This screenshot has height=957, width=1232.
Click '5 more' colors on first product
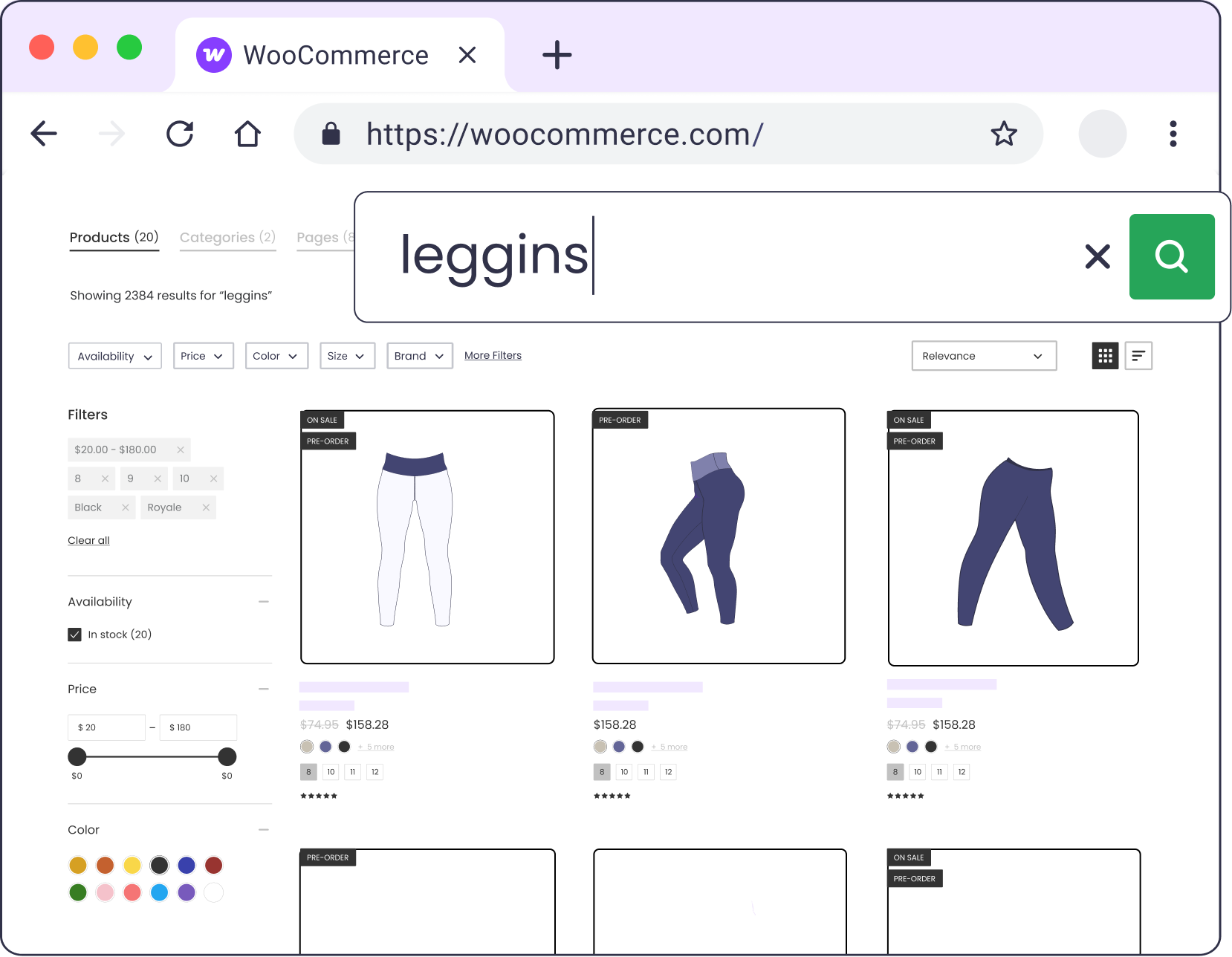[x=377, y=747]
